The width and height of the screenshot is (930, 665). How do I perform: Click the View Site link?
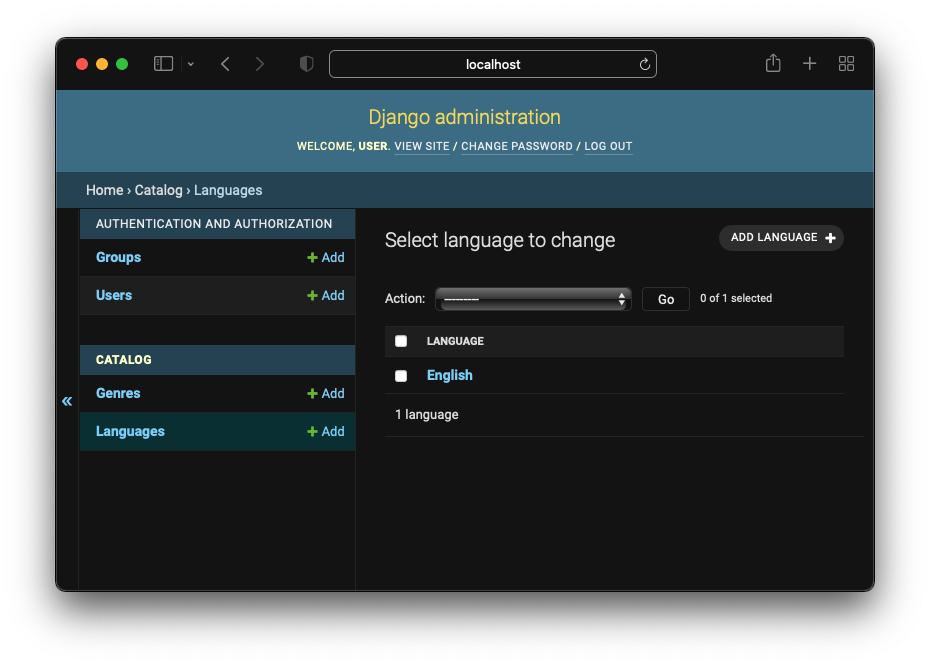(422, 146)
